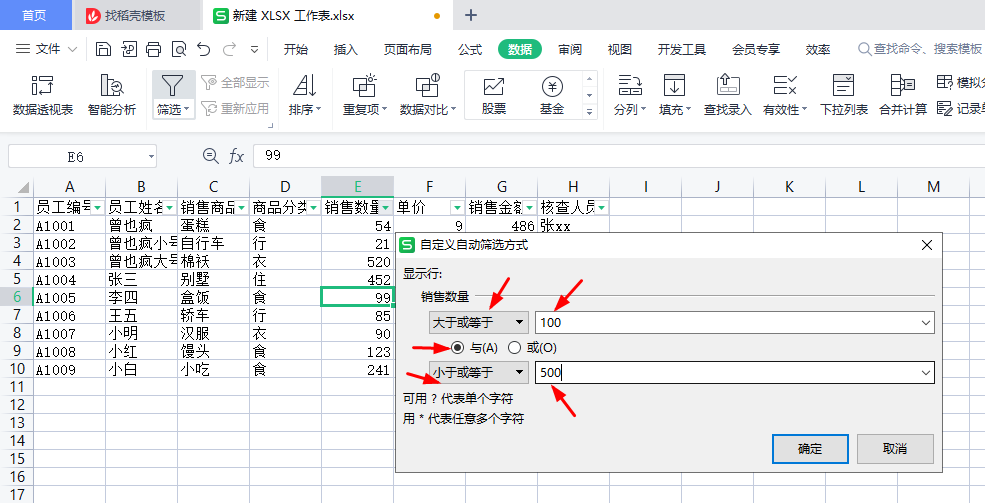Click the redo arrow icon
This screenshot has height=503, width=985.
pyautogui.click(x=229, y=49)
